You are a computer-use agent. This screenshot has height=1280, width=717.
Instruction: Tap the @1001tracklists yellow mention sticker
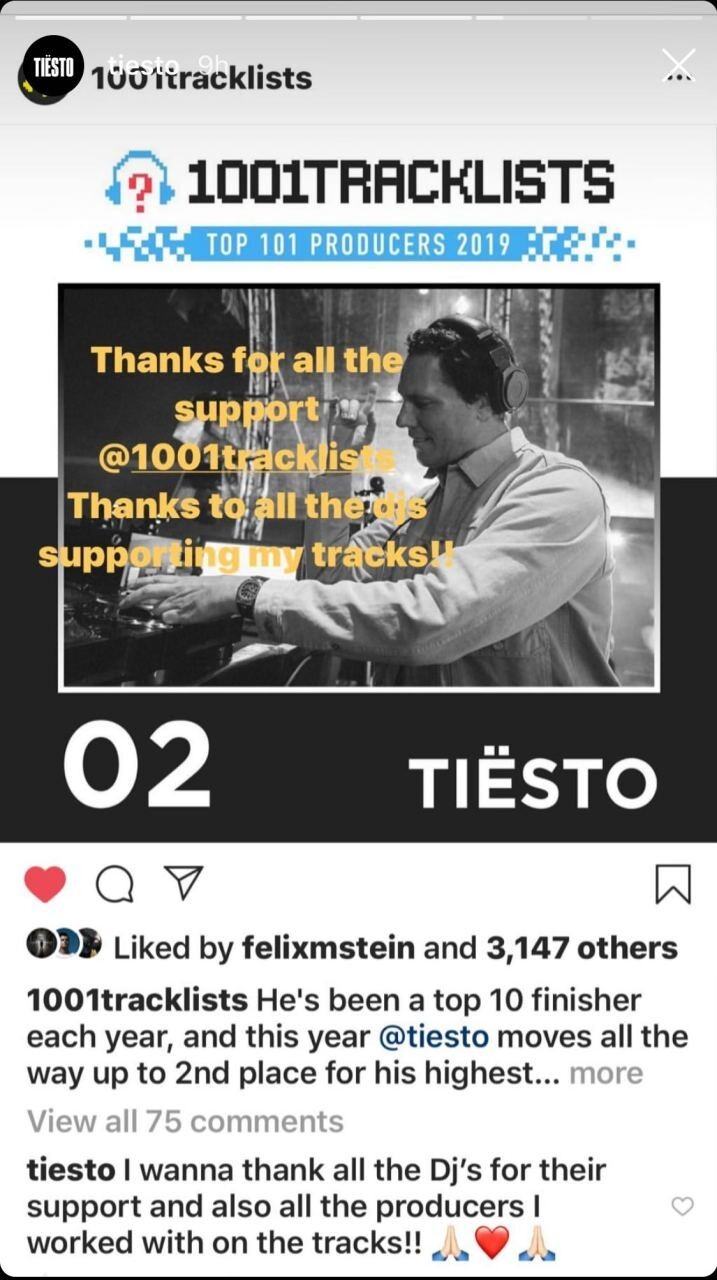pos(247,456)
